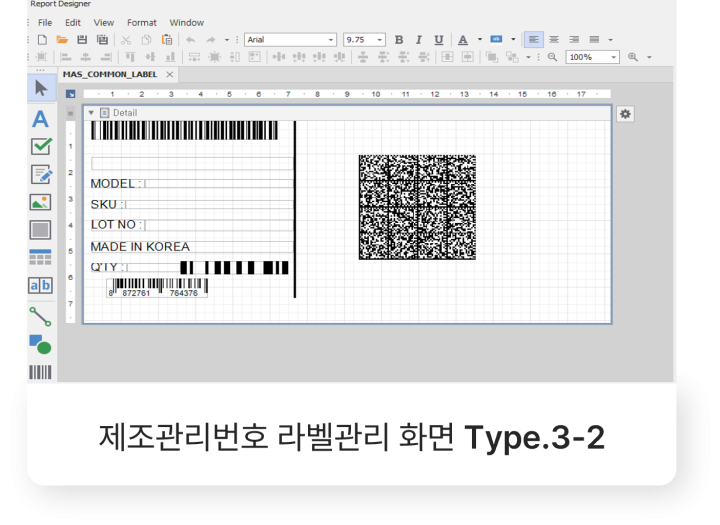
Task: Choose the Picture Box tool
Action: point(40,202)
